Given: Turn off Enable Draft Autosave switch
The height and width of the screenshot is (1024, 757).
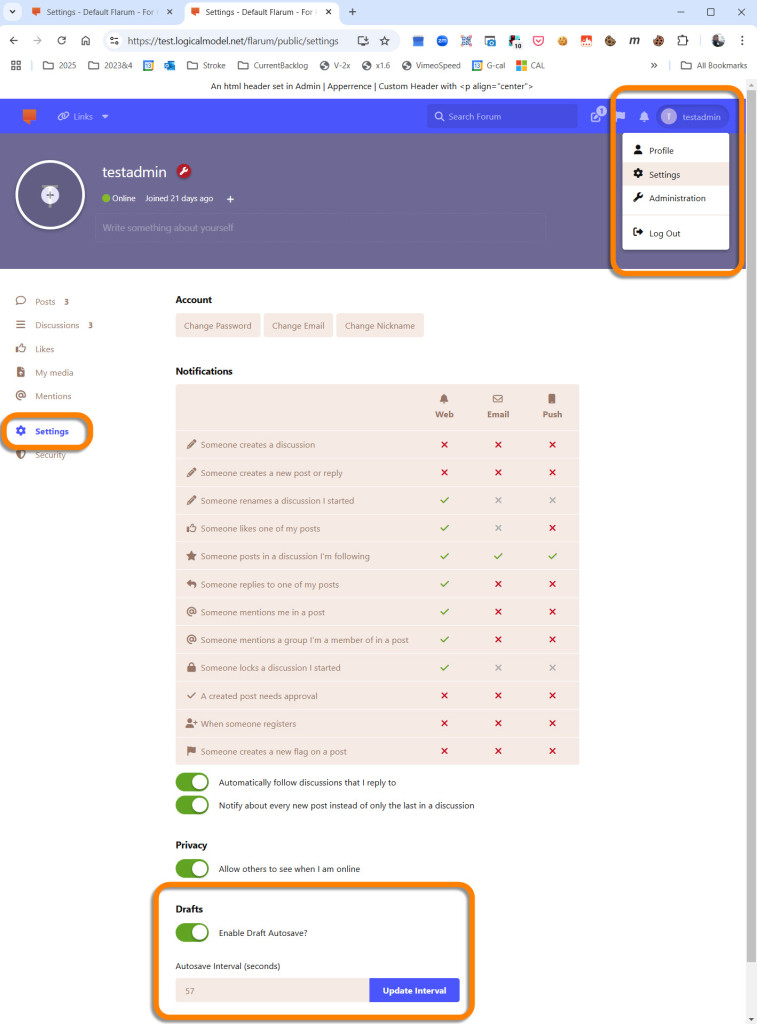Looking at the screenshot, I should [192, 933].
